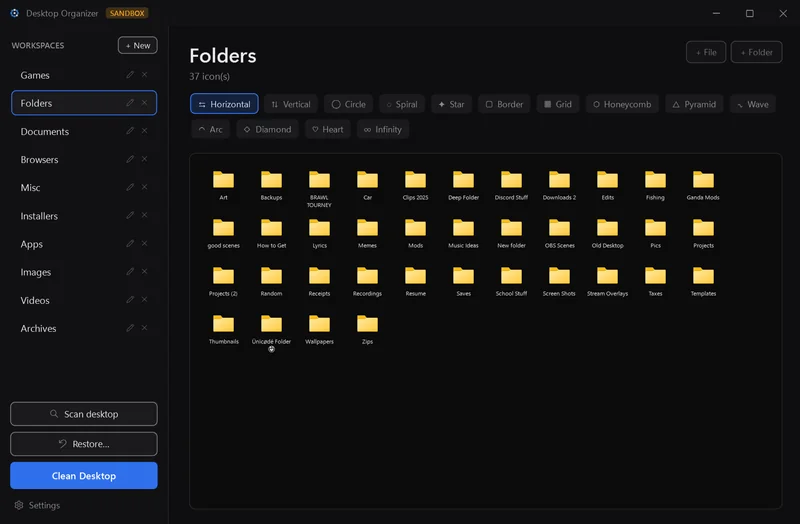800x524 pixels.
Task: Pick the Wave layout
Action: tap(753, 104)
